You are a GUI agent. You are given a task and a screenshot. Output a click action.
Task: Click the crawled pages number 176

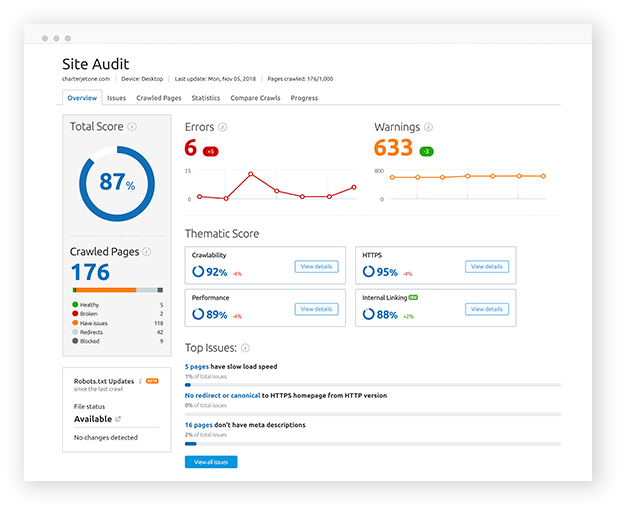90,272
